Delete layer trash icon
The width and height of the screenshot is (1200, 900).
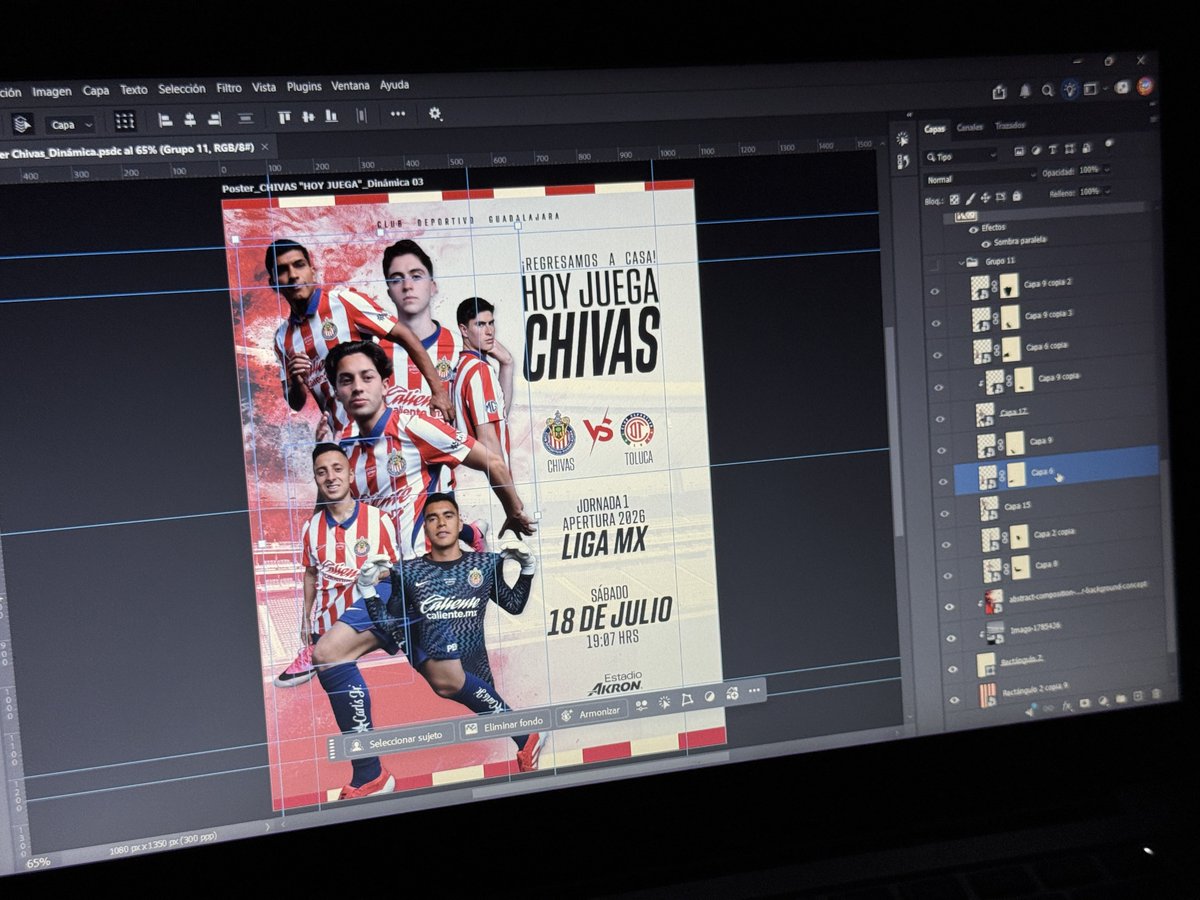click(x=1156, y=694)
